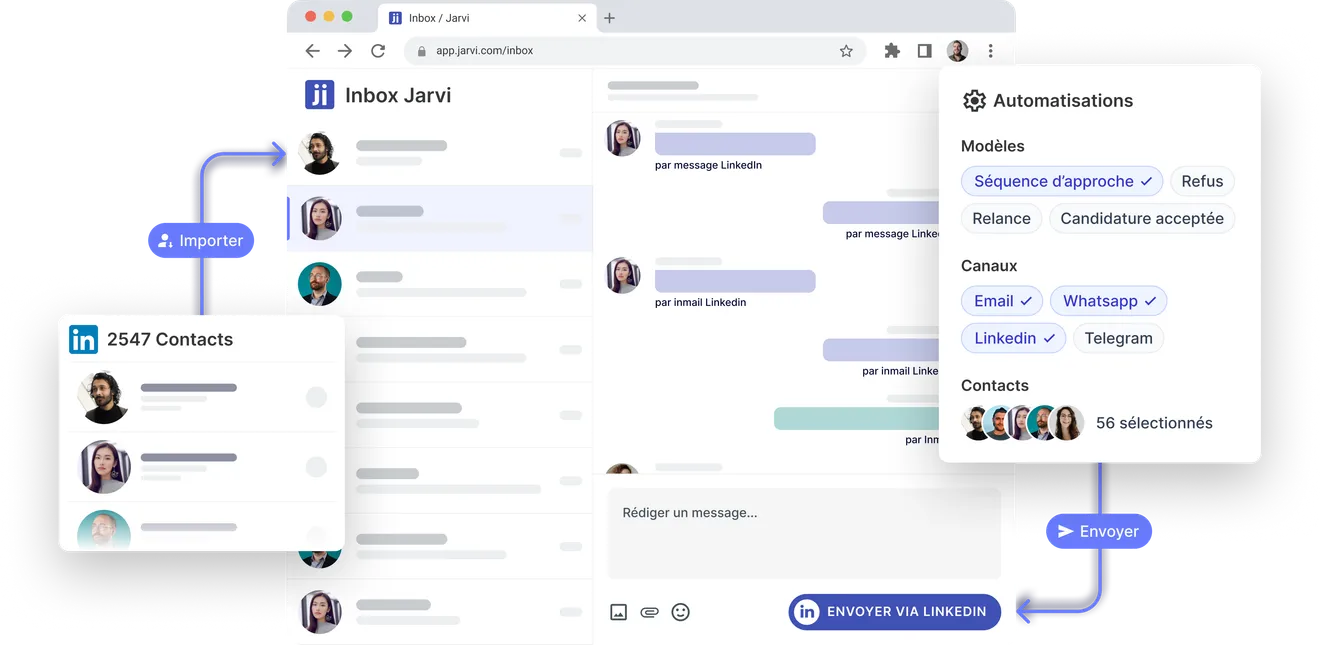Click the browser extensions puzzle icon
The image size is (1320, 645).
[892, 51]
